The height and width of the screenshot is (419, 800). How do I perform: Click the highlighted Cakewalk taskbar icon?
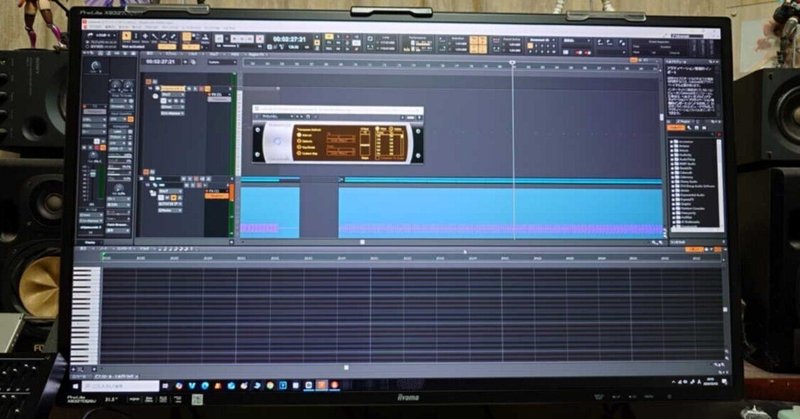click(x=321, y=385)
